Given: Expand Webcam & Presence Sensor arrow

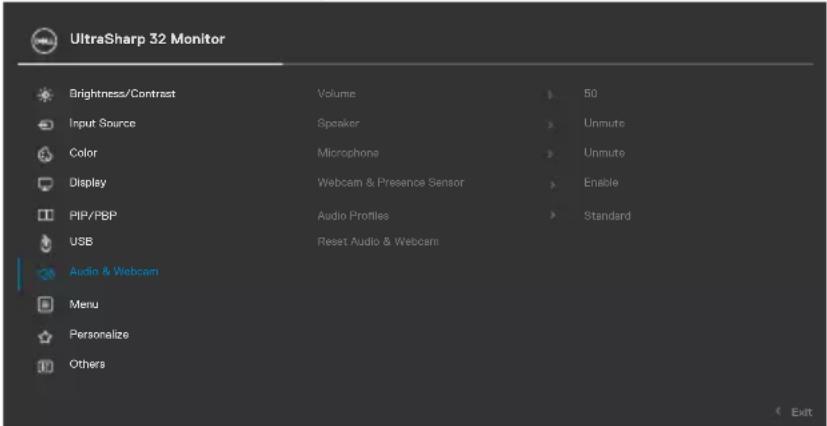Looking at the screenshot, I should [552, 184].
